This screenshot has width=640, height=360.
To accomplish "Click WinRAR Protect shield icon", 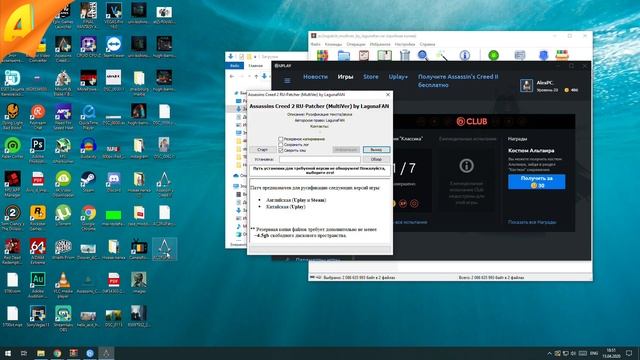I will tap(543, 55).
